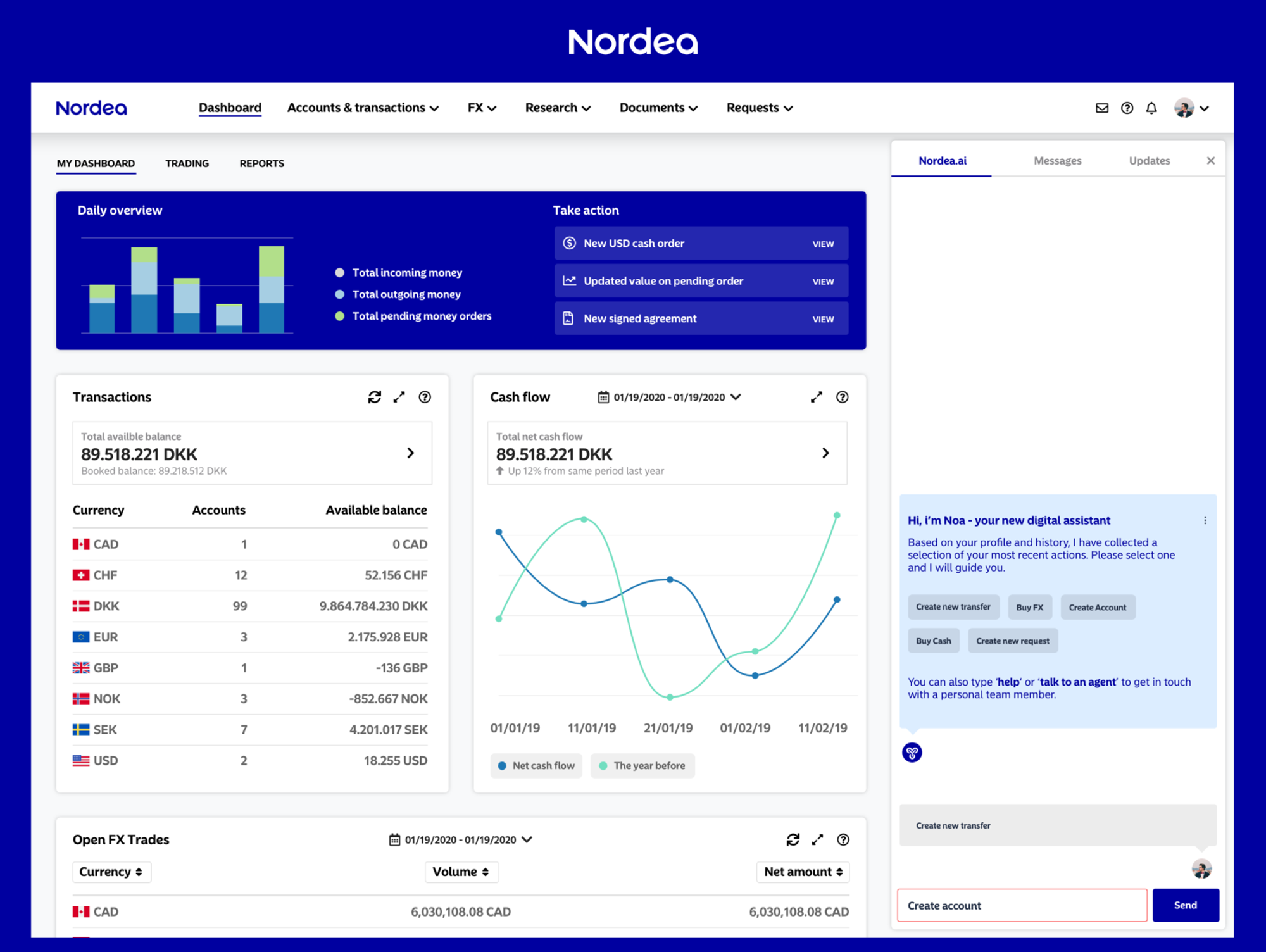Expand the Open FX Trades panel
Viewport: 1266px width, 952px height.
click(x=817, y=839)
